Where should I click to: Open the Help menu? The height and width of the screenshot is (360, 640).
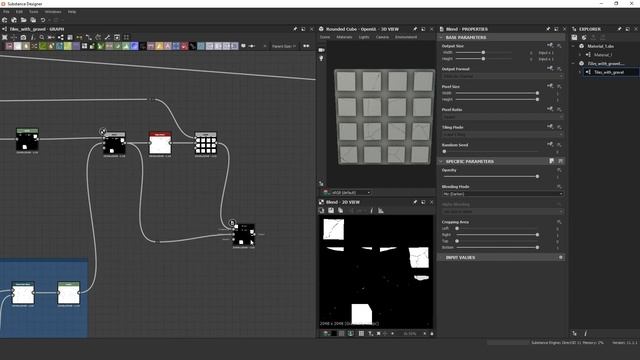pos(72,12)
